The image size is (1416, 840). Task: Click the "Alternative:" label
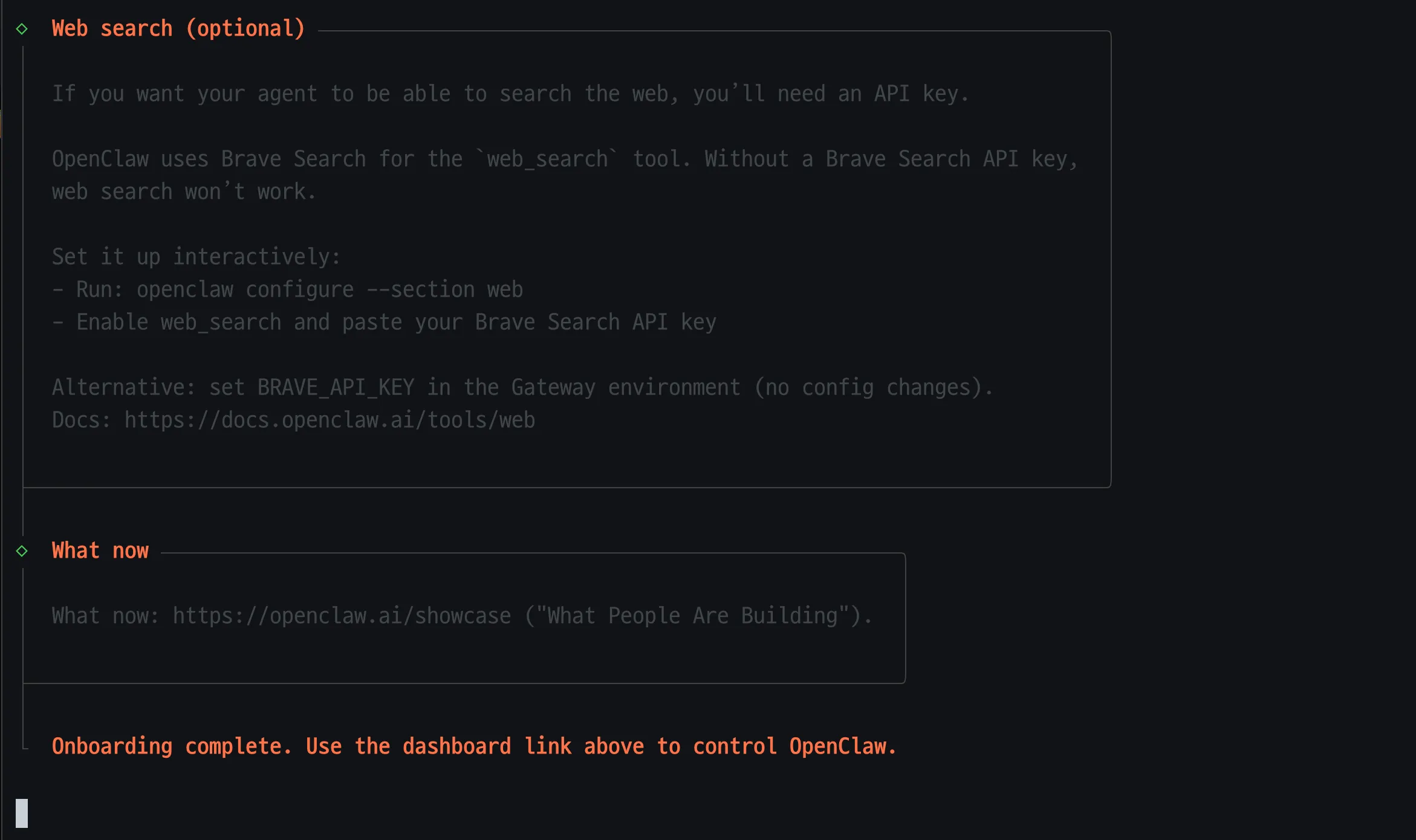123,387
